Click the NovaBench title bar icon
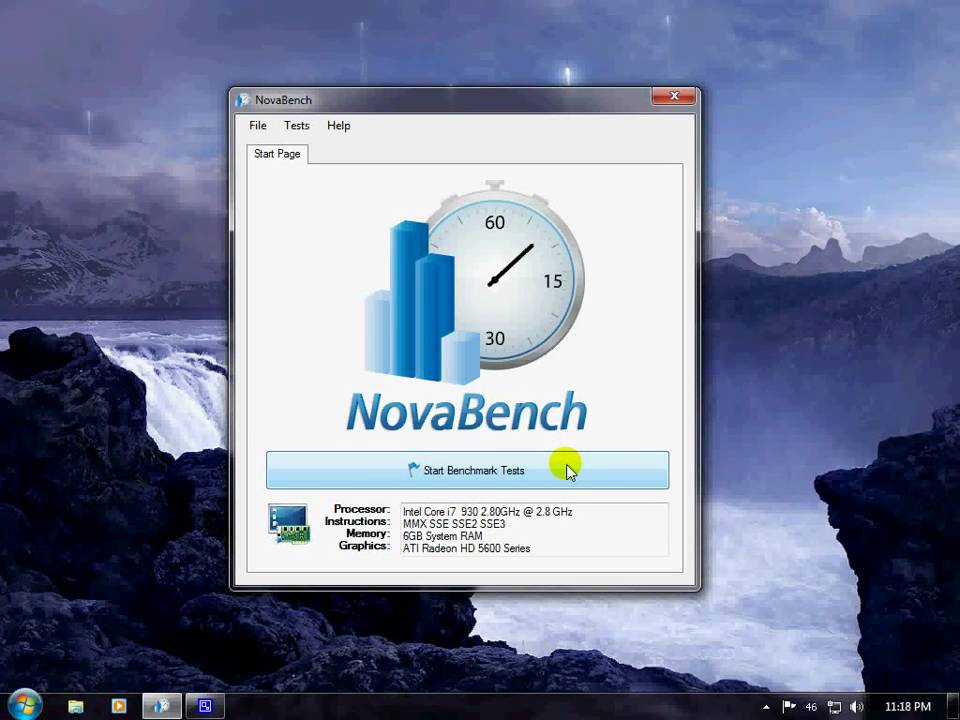This screenshot has width=960, height=720. coord(243,100)
